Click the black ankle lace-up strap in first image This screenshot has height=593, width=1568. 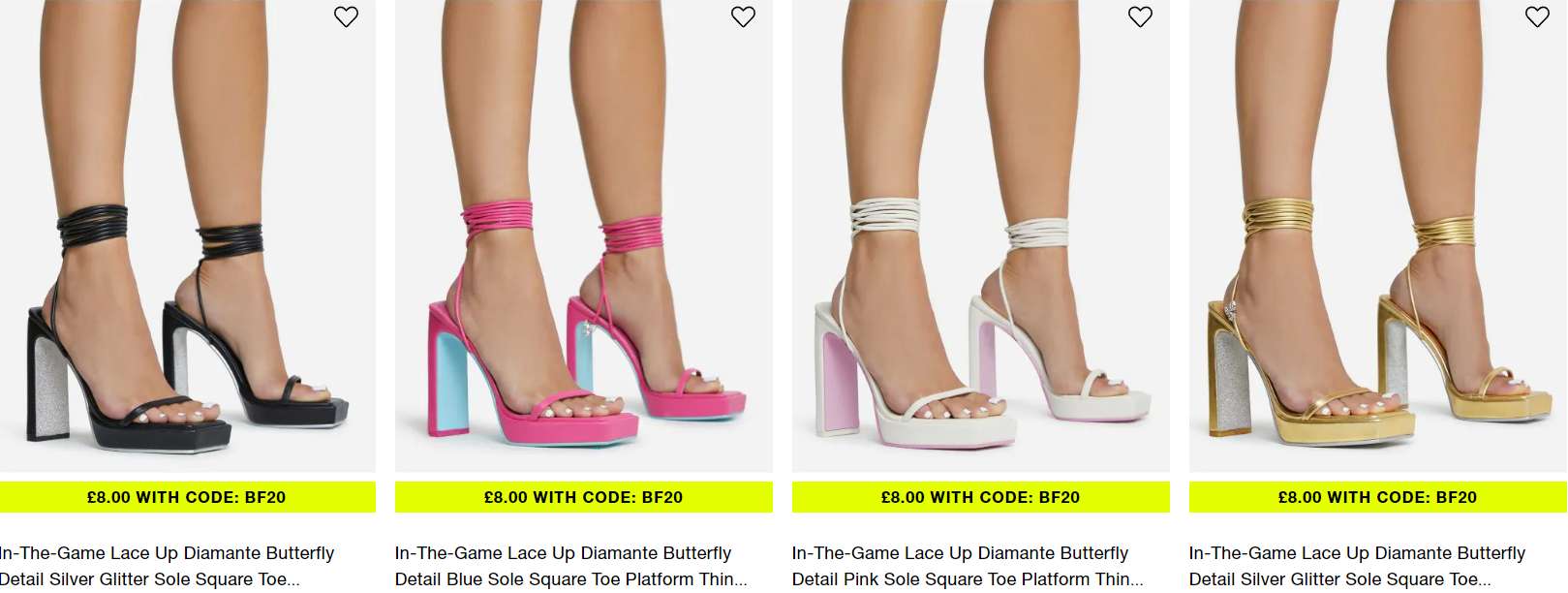tap(93, 225)
